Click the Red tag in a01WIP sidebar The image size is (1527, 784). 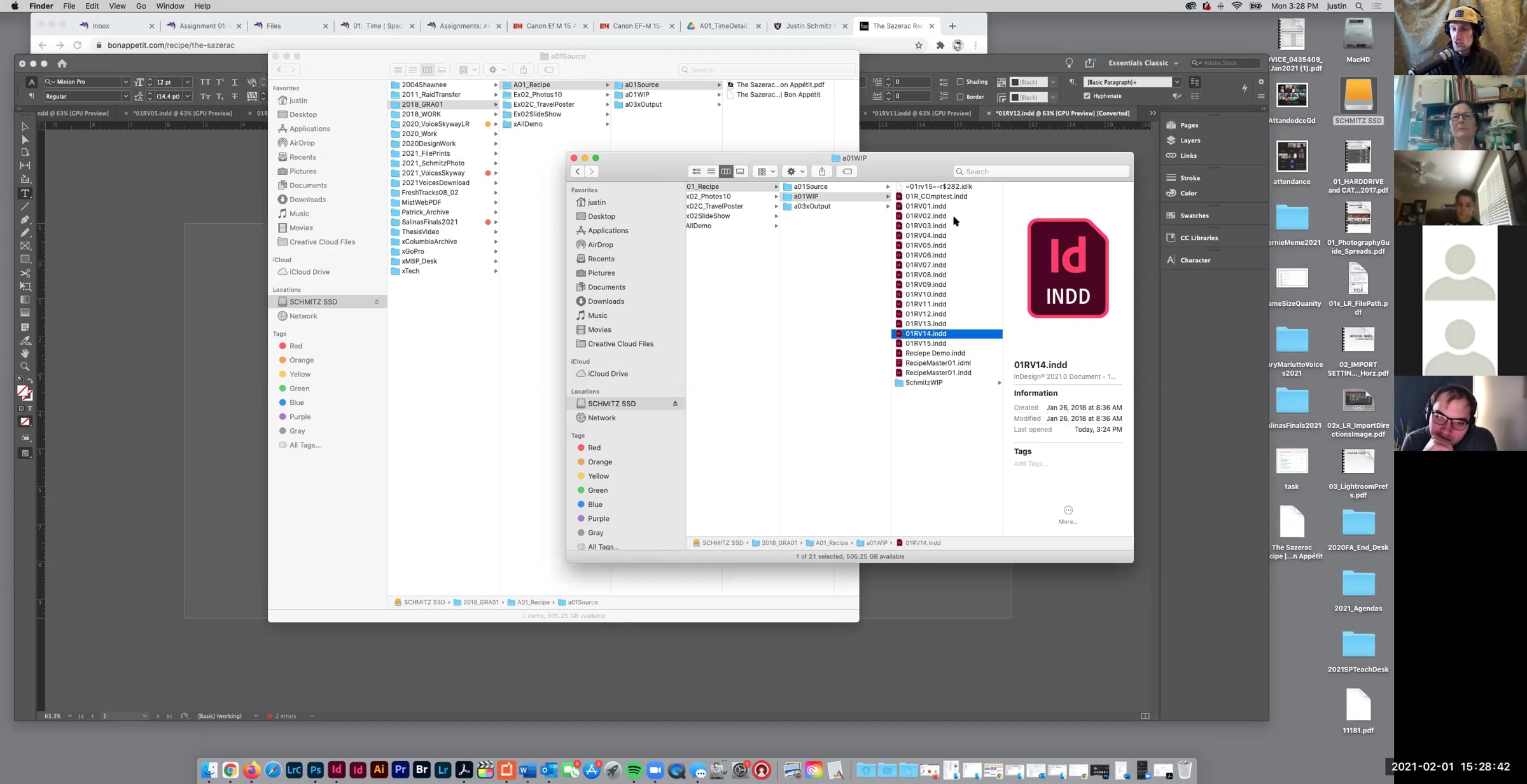point(594,448)
